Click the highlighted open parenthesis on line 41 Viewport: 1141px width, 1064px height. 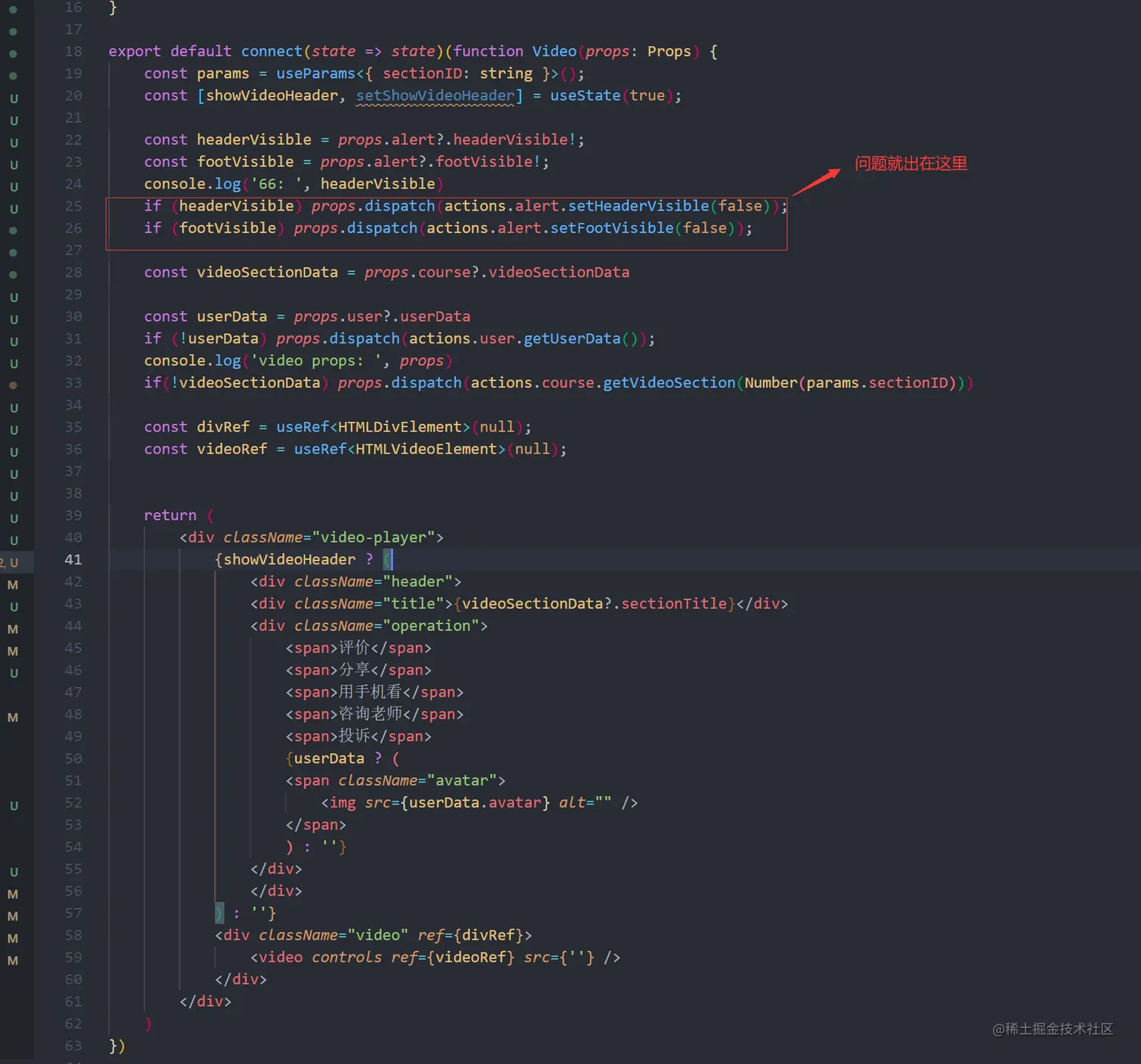[x=387, y=559]
